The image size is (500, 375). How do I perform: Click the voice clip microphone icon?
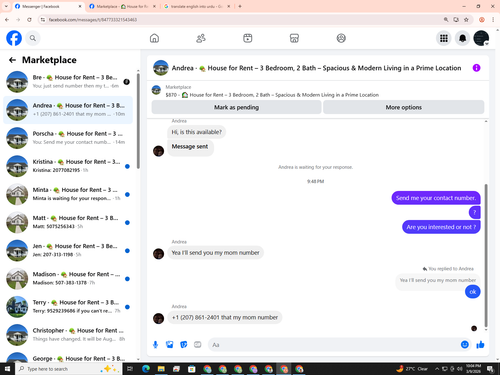pos(155,345)
